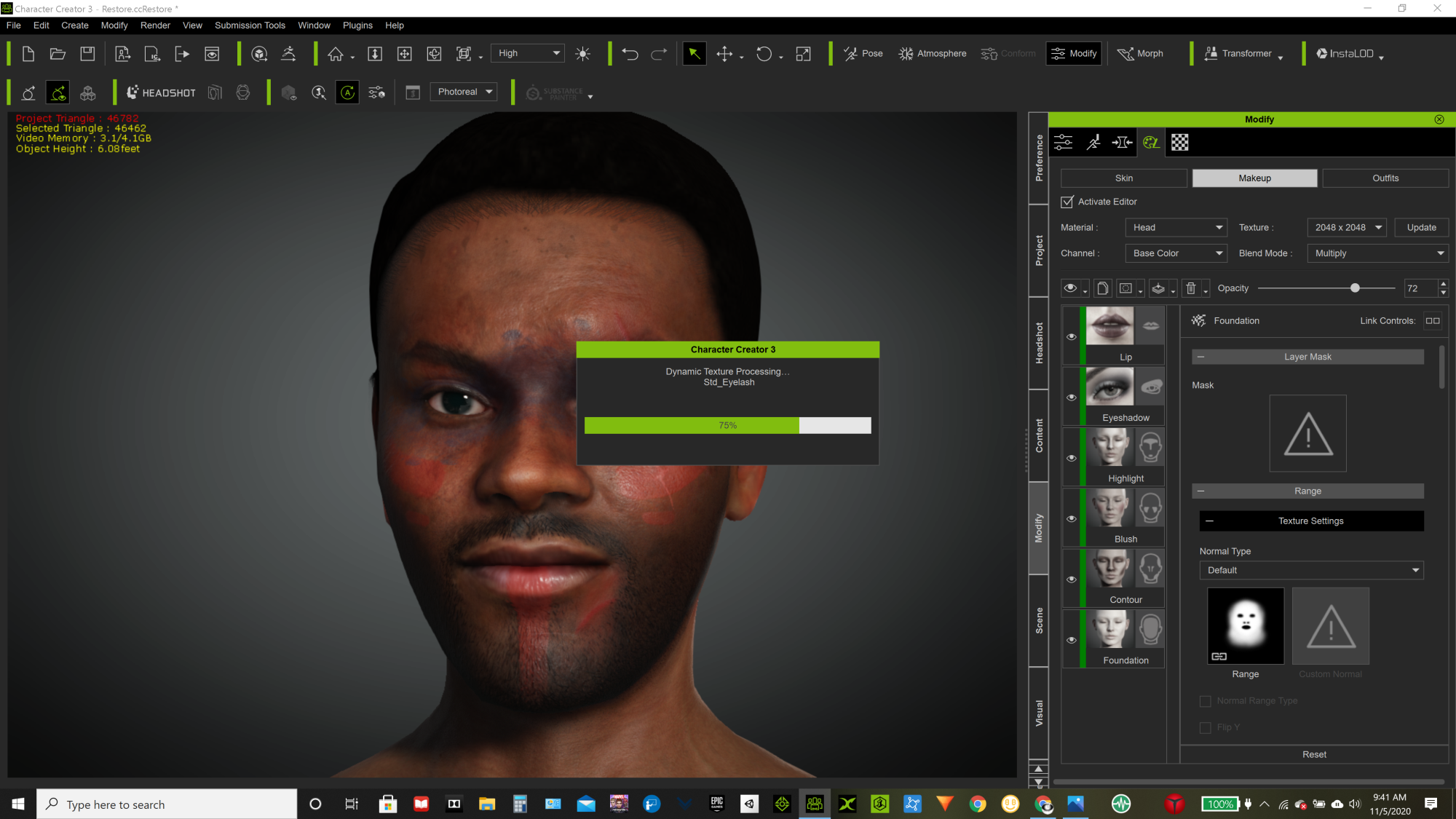
Task: Click the layer stack merge icon
Action: 1158,288
